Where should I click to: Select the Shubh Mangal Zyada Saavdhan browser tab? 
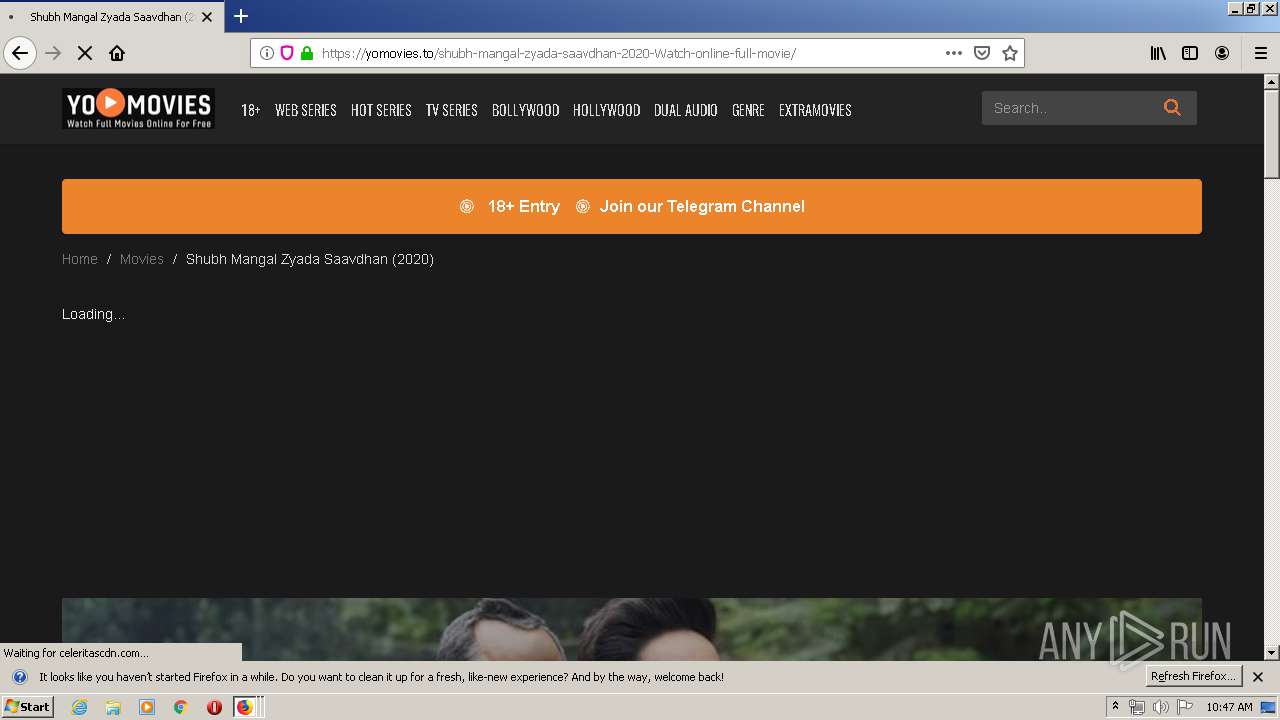point(112,17)
